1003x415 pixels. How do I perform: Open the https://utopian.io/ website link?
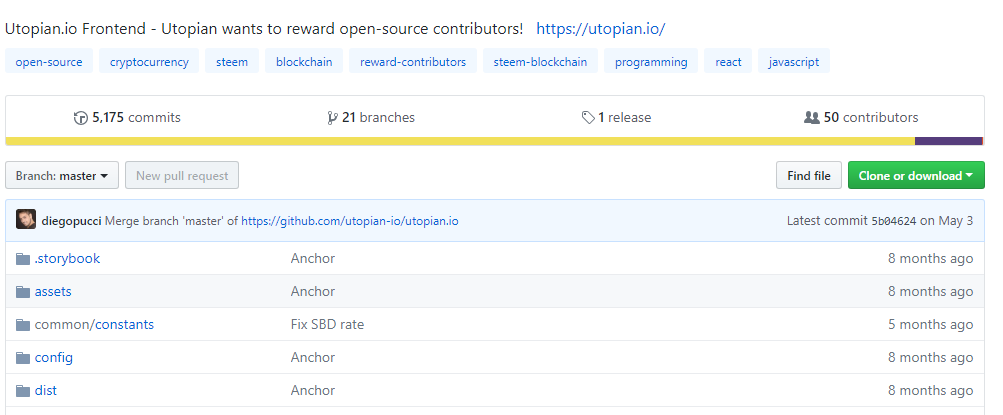601,29
